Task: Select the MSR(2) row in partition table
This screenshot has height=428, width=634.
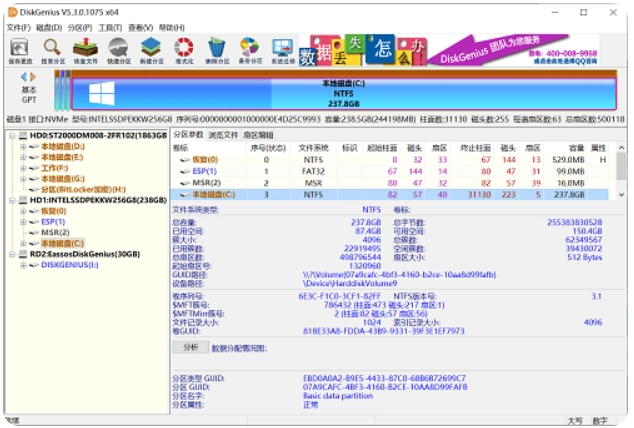Action: point(206,183)
